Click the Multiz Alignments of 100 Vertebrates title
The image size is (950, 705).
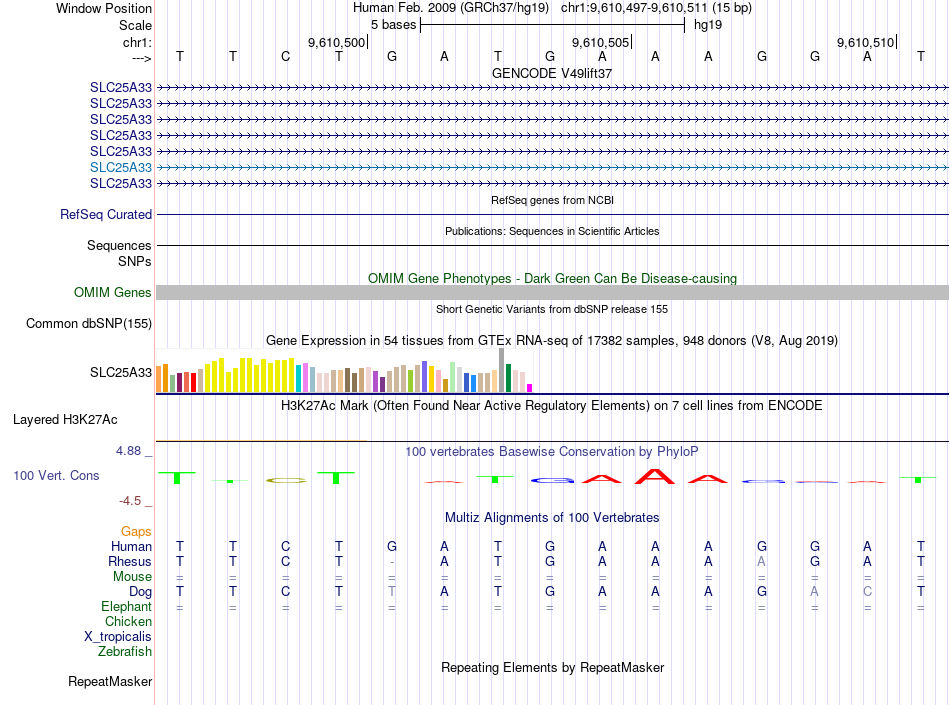click(x=552, y=517)
